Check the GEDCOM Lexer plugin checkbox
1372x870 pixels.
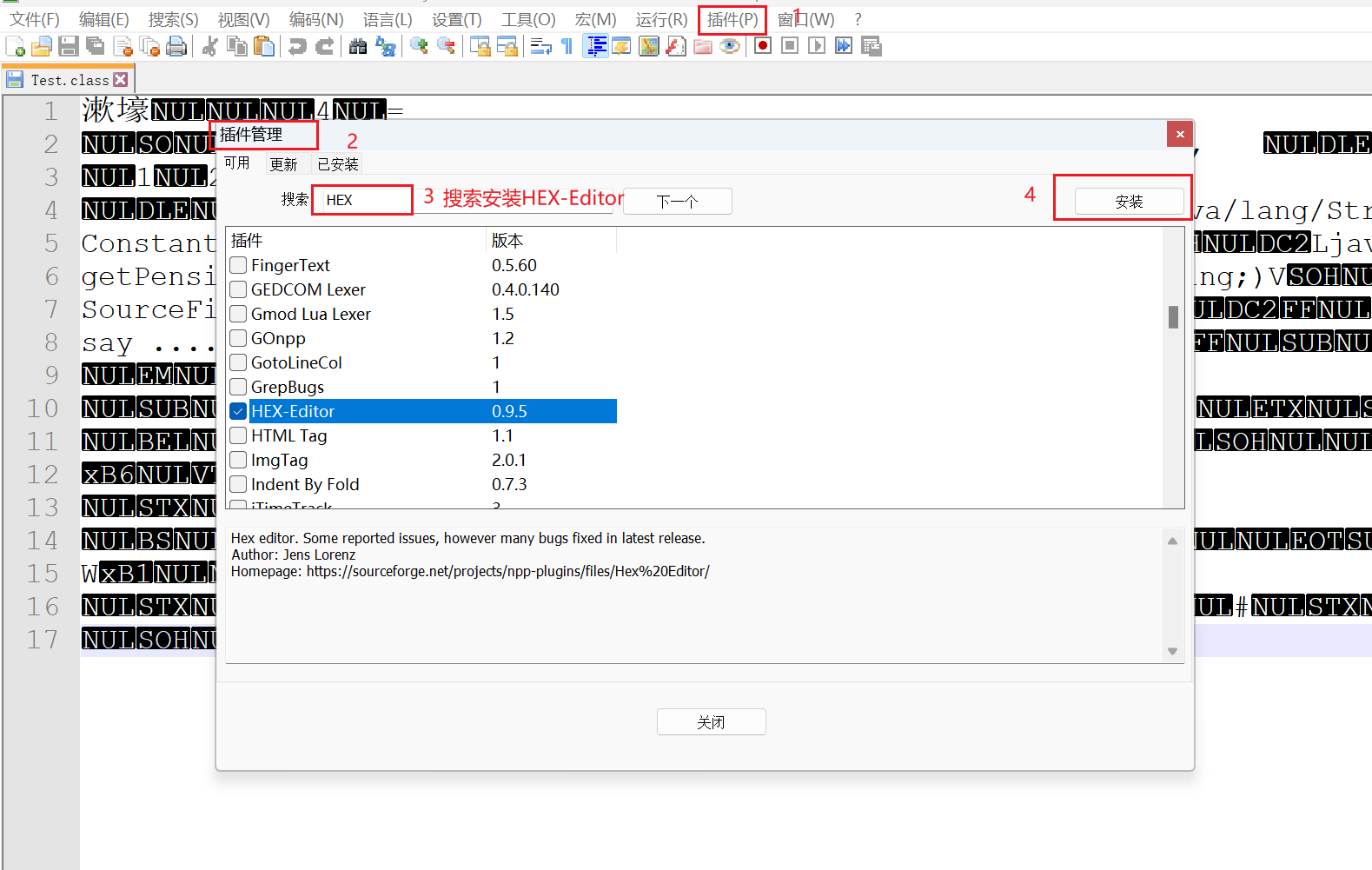(238, 289)
